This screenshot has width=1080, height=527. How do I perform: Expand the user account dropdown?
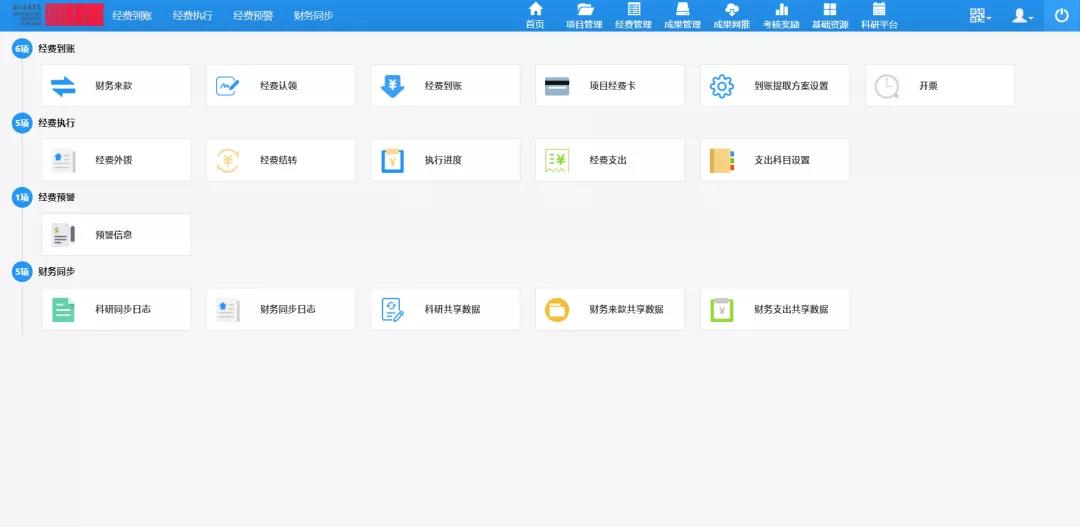coord(1023,15)
